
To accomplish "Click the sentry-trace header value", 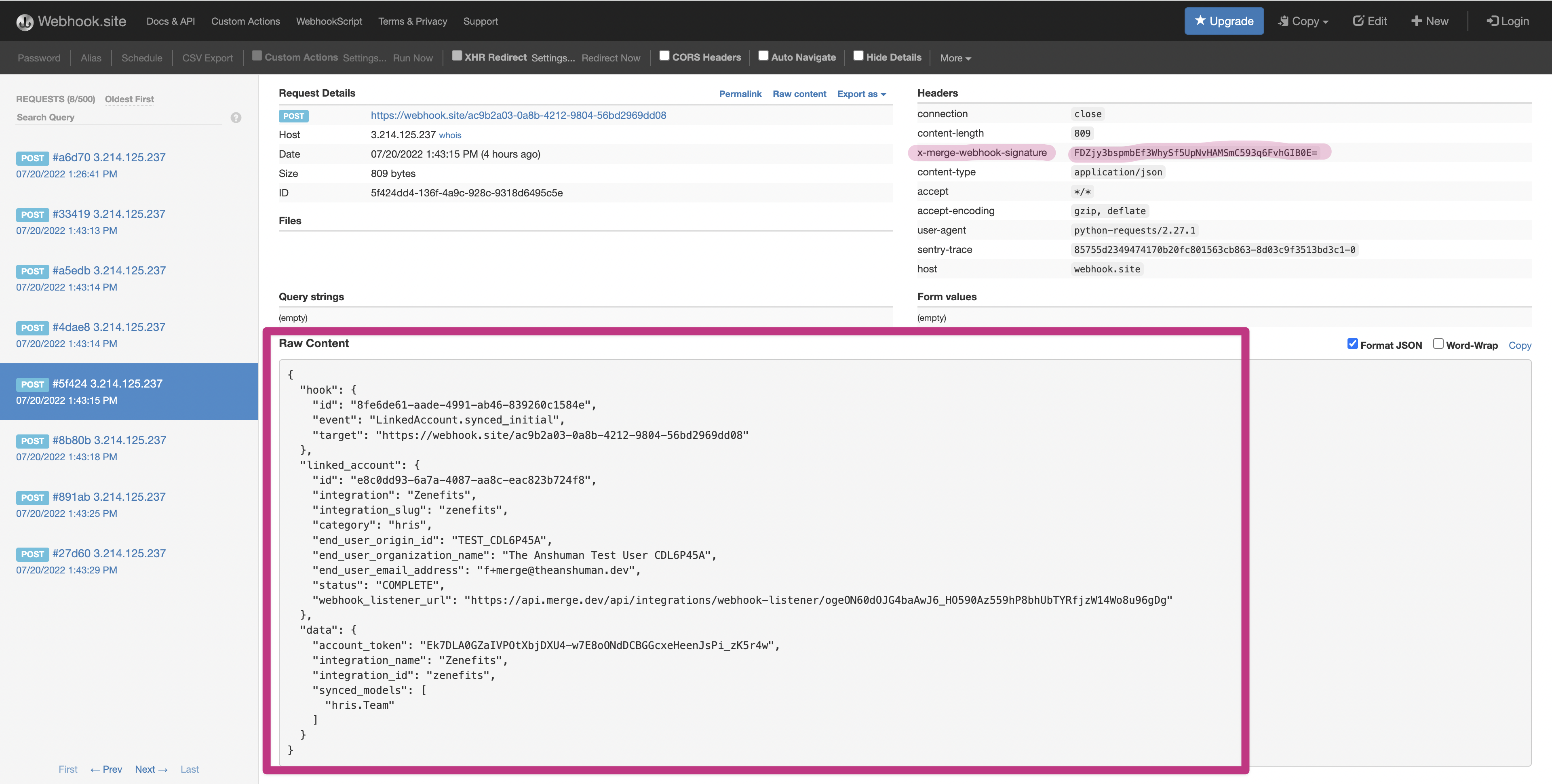I will (1215, 249).
